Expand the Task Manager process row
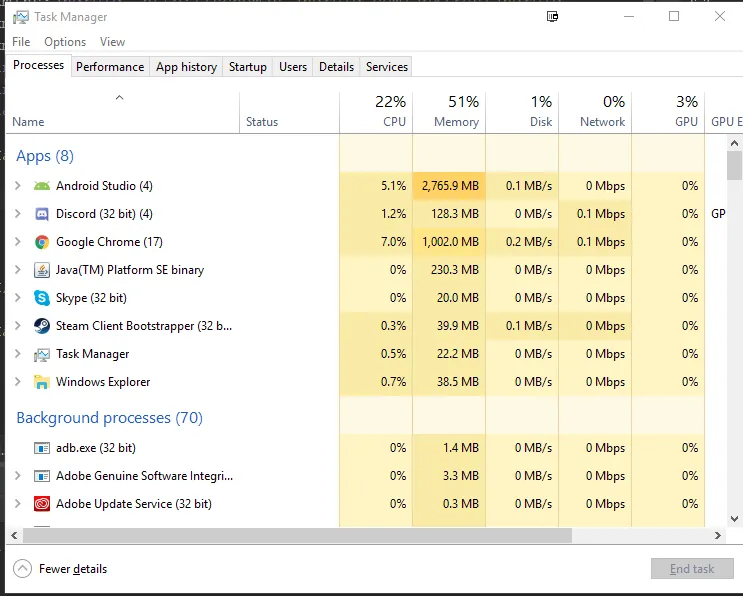743x596 pixels. (18, 353)
